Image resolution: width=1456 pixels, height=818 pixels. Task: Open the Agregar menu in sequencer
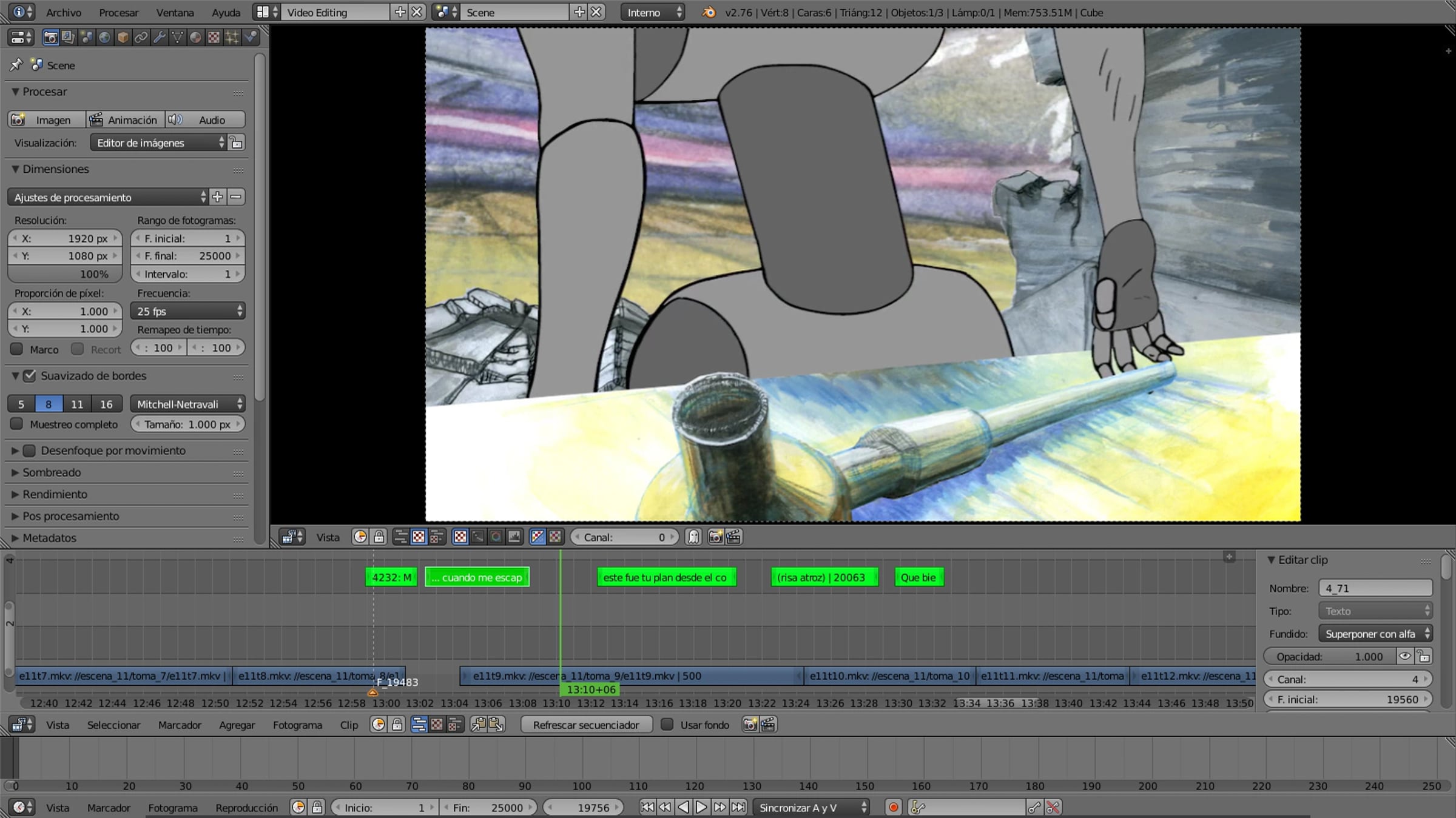point(237,725)
